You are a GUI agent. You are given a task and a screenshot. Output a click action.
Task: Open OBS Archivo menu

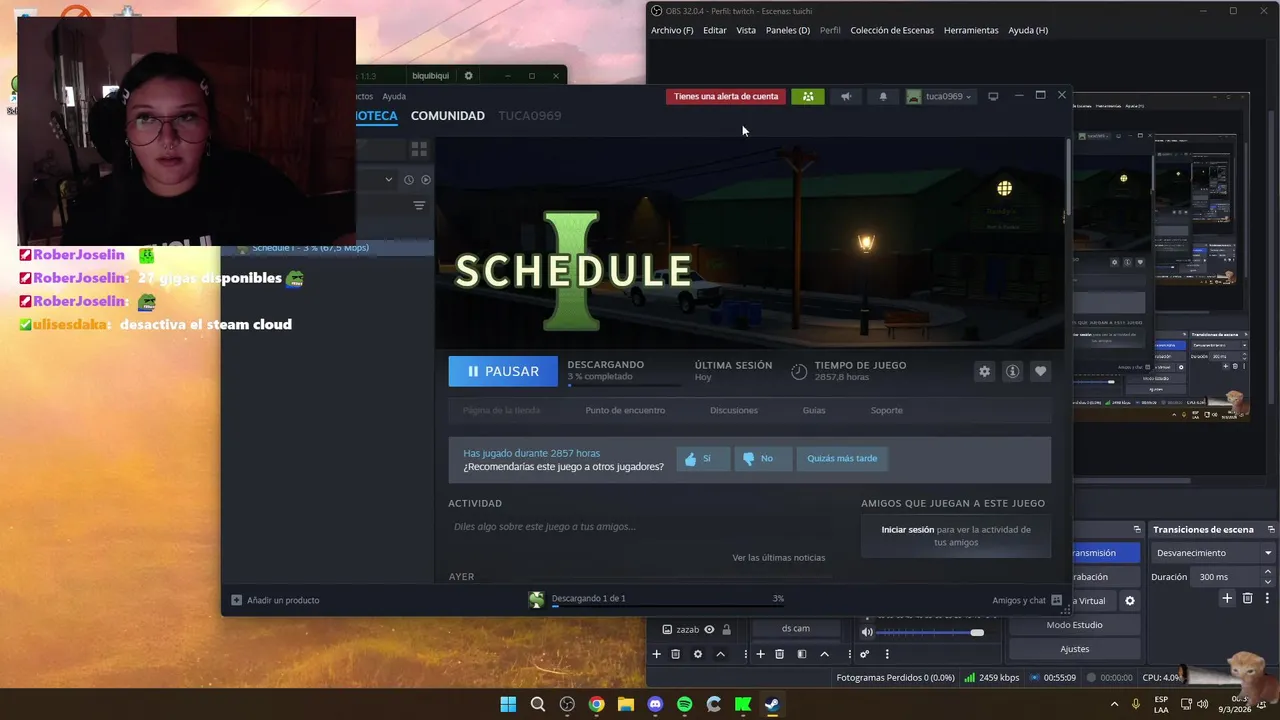(672, 30)
